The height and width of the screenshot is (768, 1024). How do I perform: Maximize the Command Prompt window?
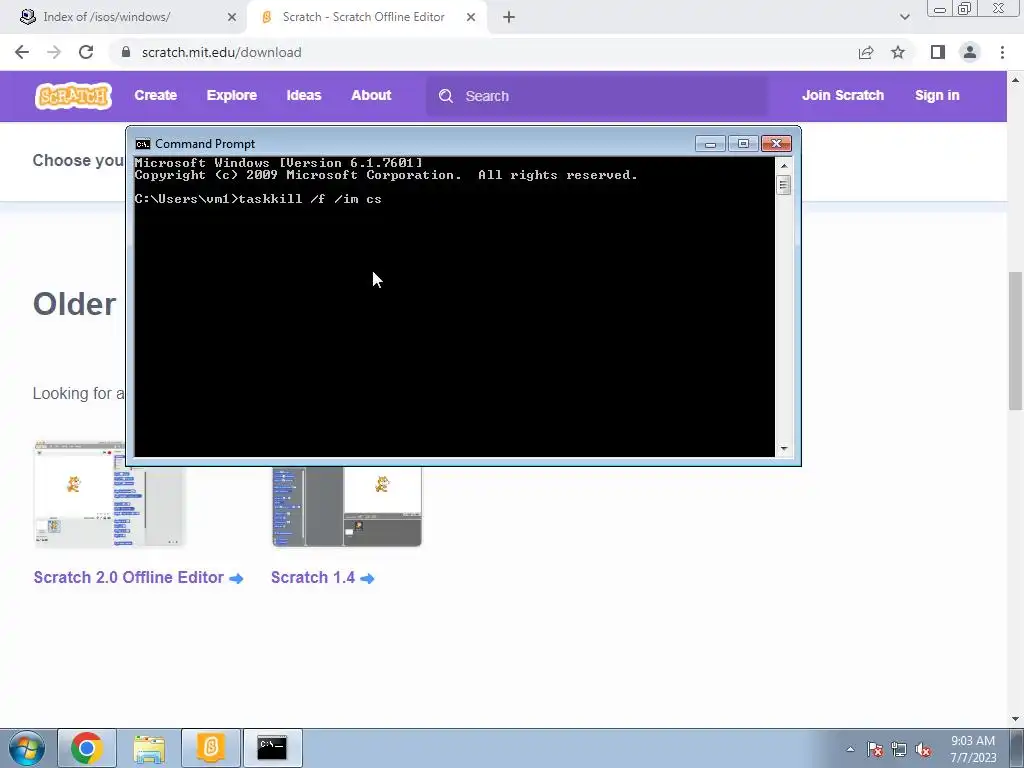pos(743,144)
